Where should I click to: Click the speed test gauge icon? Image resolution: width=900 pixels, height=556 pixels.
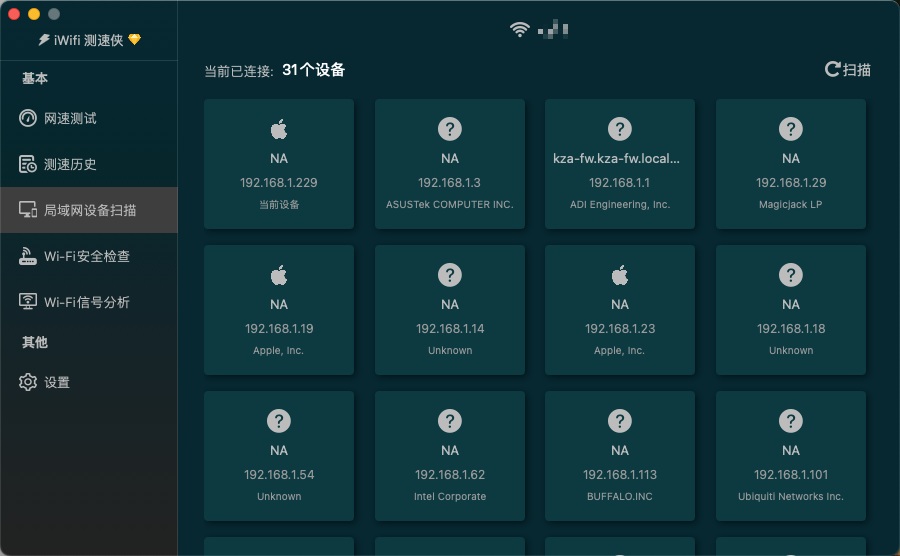tap(28, 118)
